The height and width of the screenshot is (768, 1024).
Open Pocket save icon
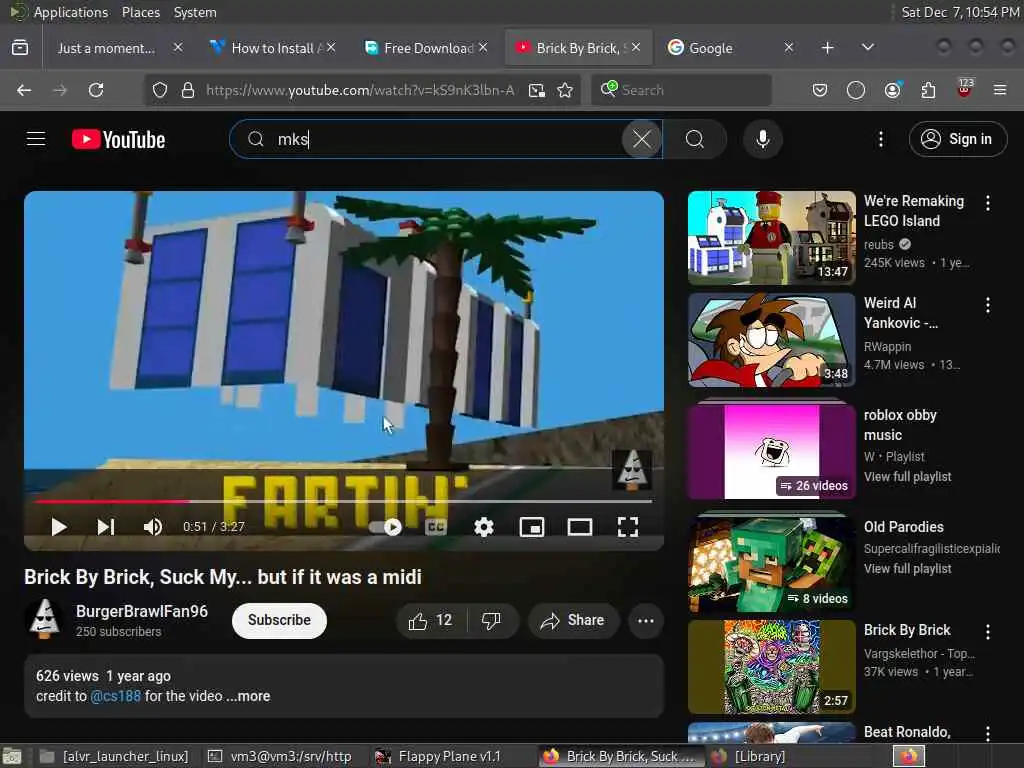820,90
